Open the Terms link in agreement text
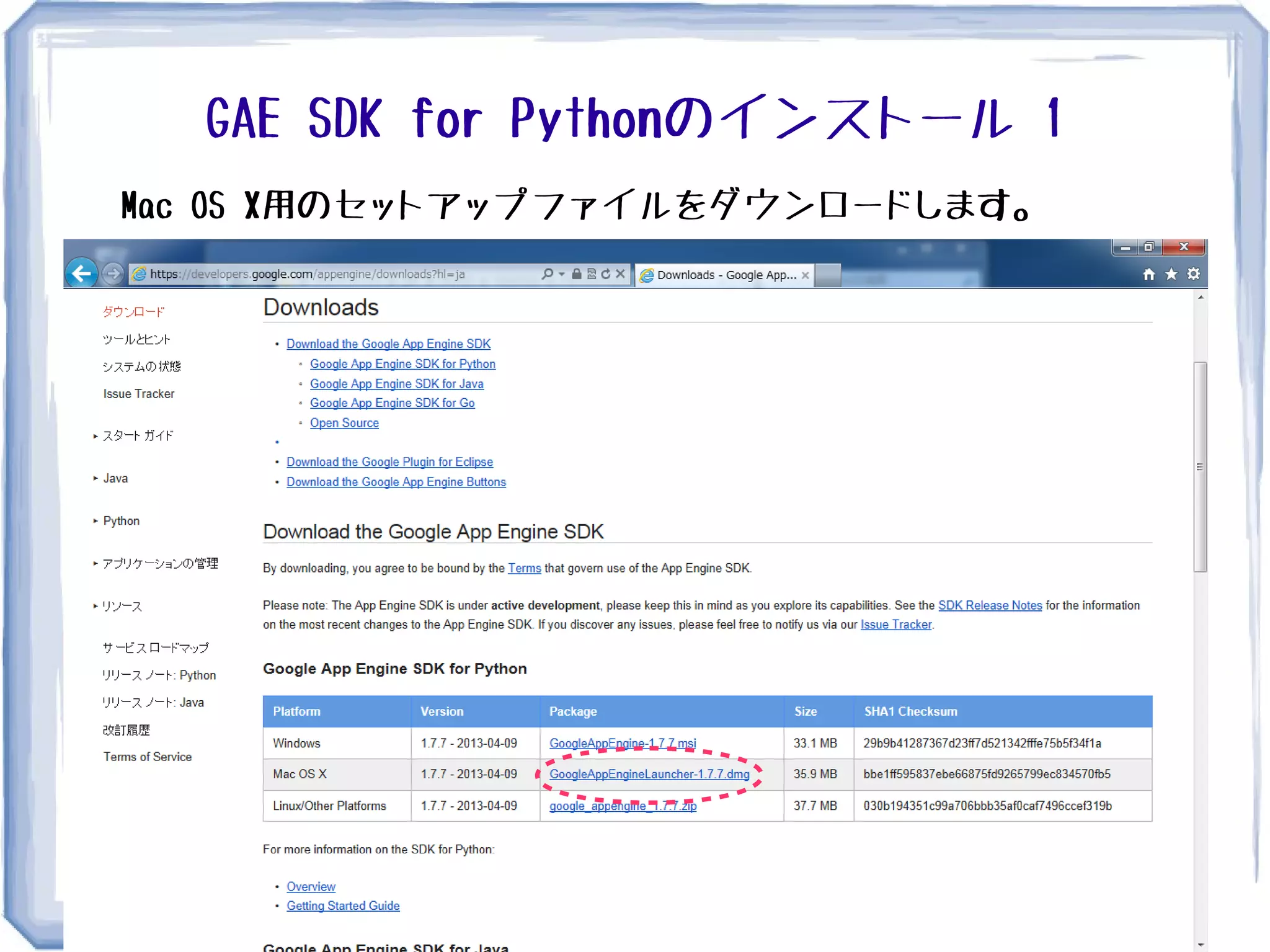 click(x=525, y=568)
